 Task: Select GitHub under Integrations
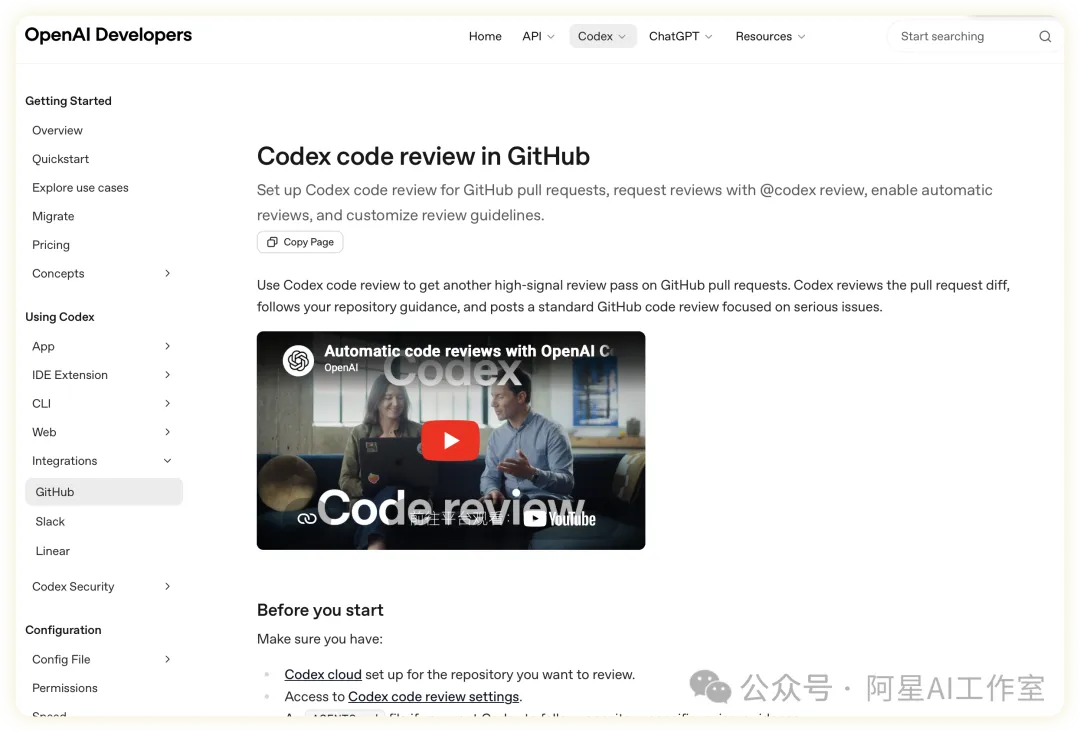point(104,492)
